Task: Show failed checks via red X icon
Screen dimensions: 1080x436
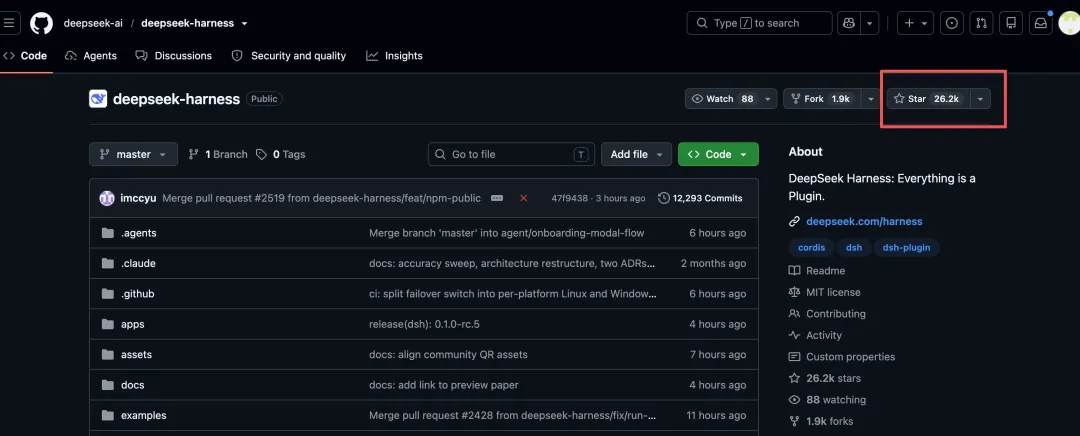Action: pos(523,198)
